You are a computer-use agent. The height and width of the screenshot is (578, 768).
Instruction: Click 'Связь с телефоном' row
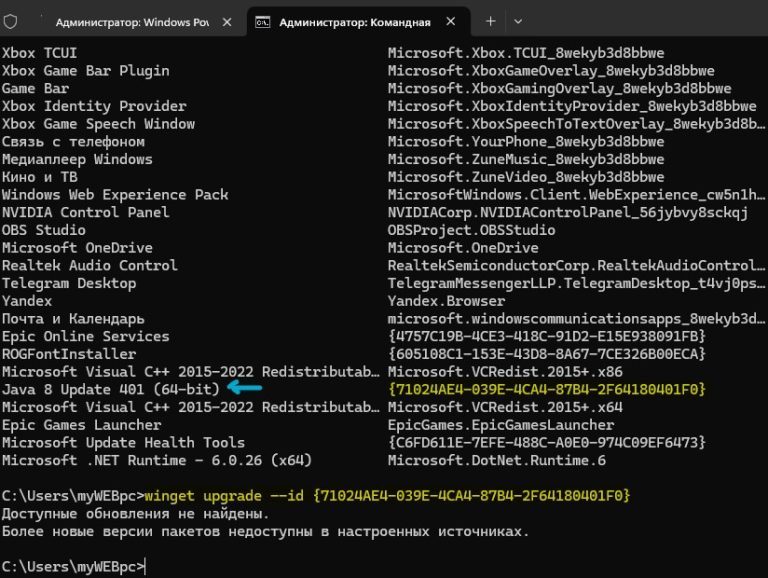(x=73, y=142)
